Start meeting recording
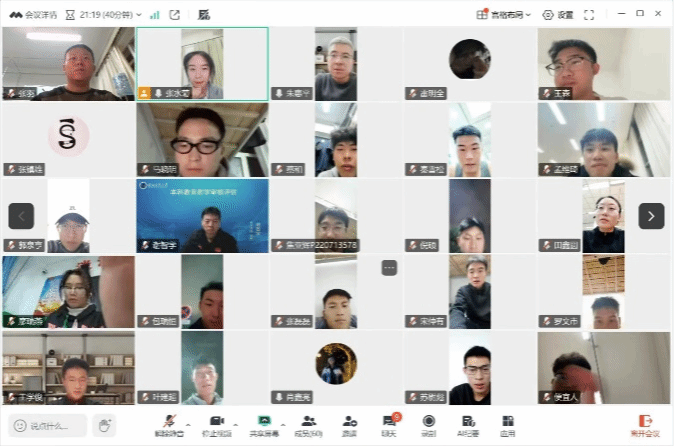 click(429, 423)
